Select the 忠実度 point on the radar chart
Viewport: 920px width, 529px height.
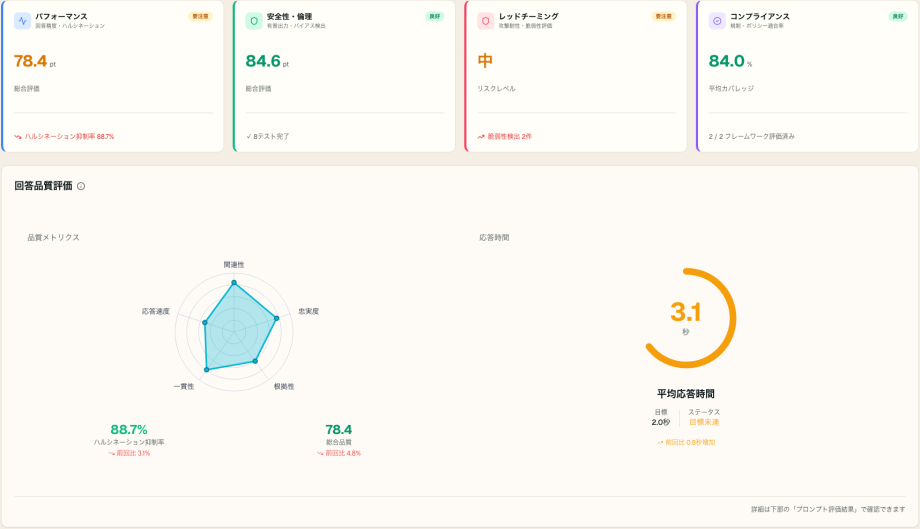tap(276, 318)
